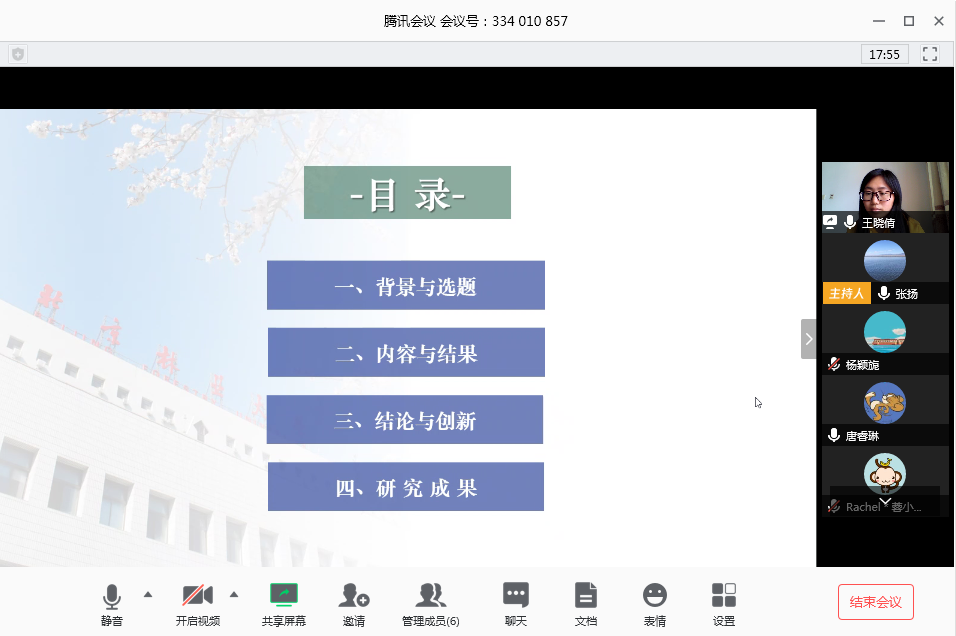Start screen sharing via 共享屏幕
This screenshot has width=956, height=636.
(x=284, y=605)
